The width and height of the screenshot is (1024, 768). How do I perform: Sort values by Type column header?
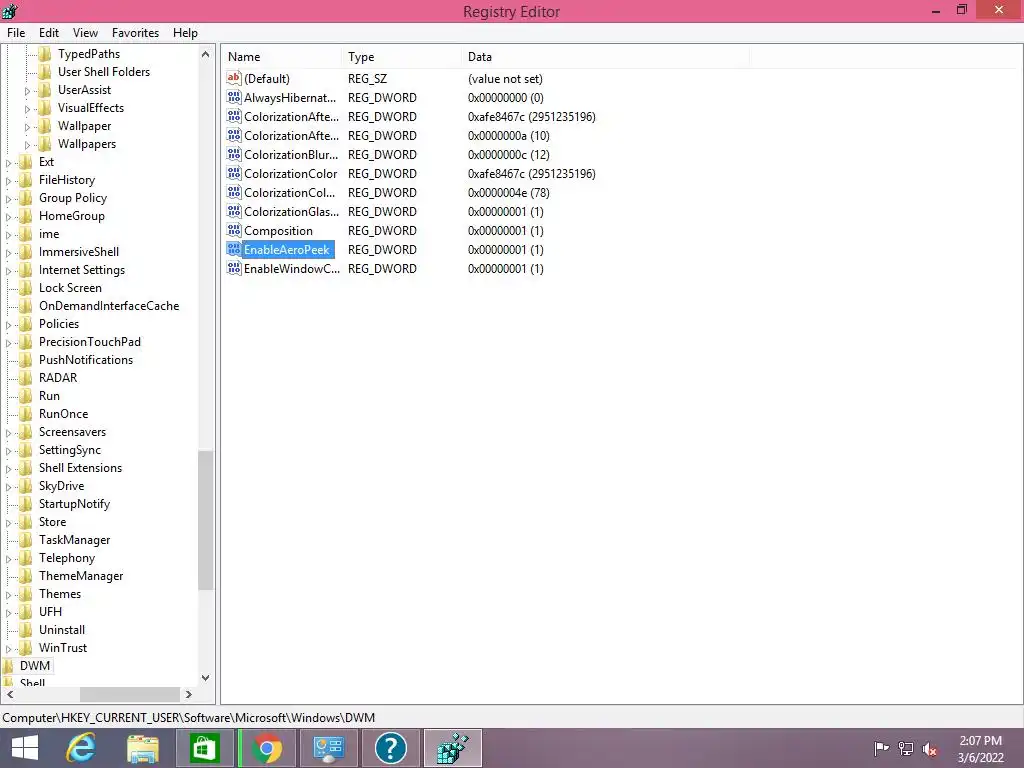(401, 57)
